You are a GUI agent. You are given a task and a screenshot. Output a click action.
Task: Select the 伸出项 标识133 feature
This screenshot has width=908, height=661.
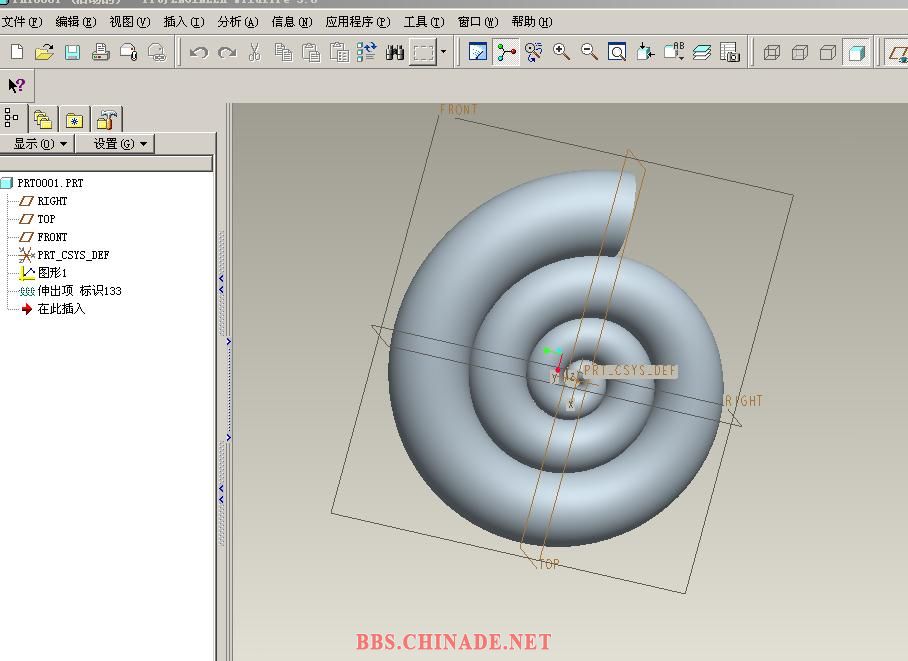79,291
